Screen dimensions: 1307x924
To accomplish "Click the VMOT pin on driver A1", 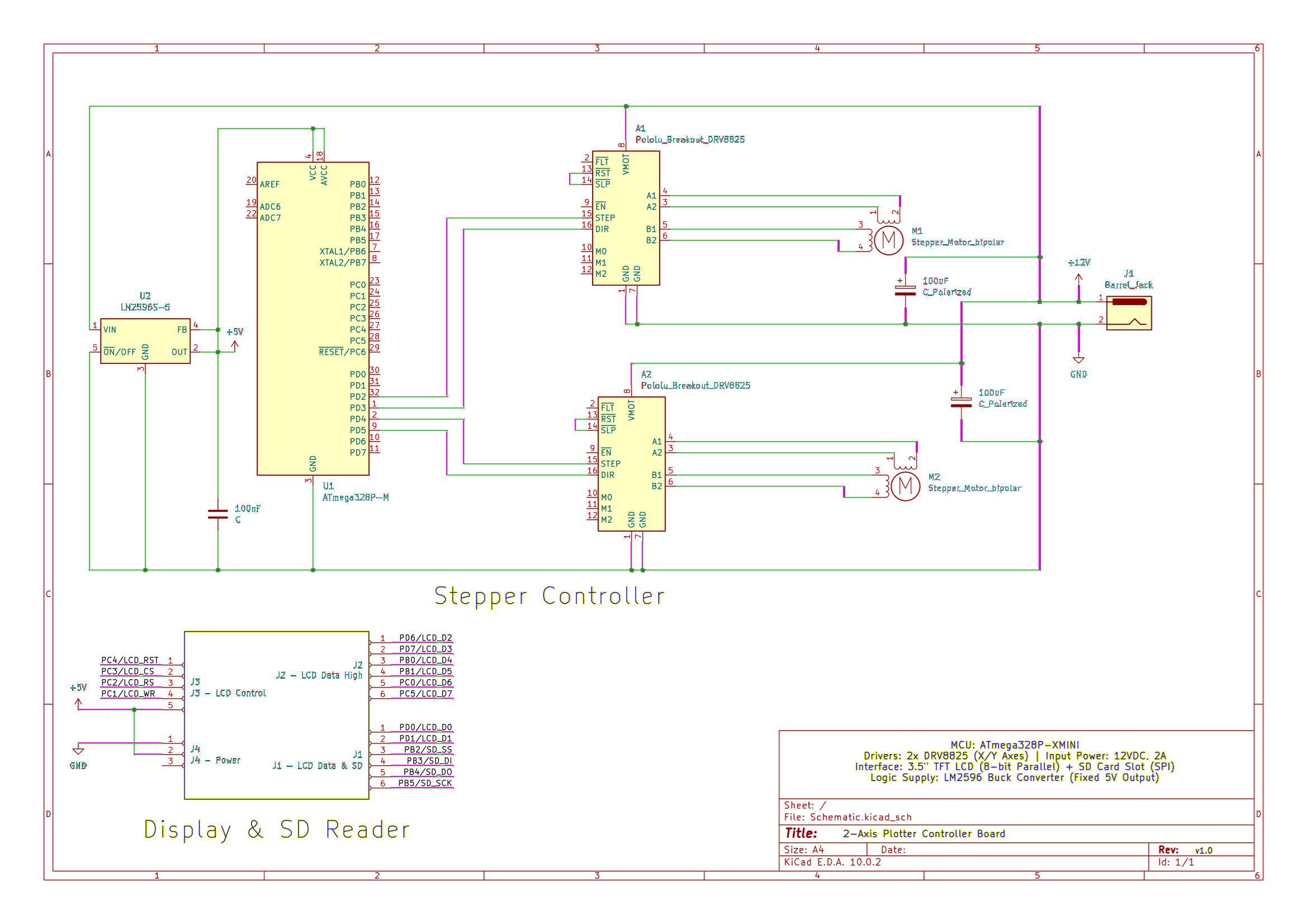I will [626, 158].
